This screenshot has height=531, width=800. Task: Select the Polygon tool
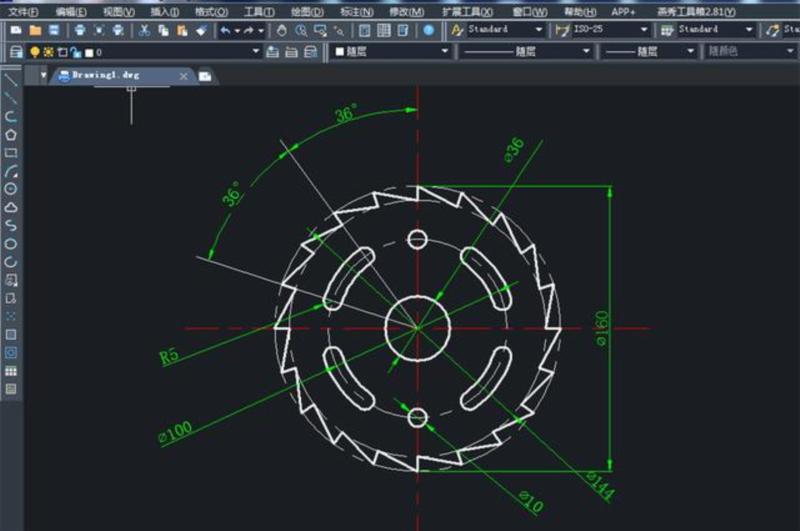pos(11,135)
